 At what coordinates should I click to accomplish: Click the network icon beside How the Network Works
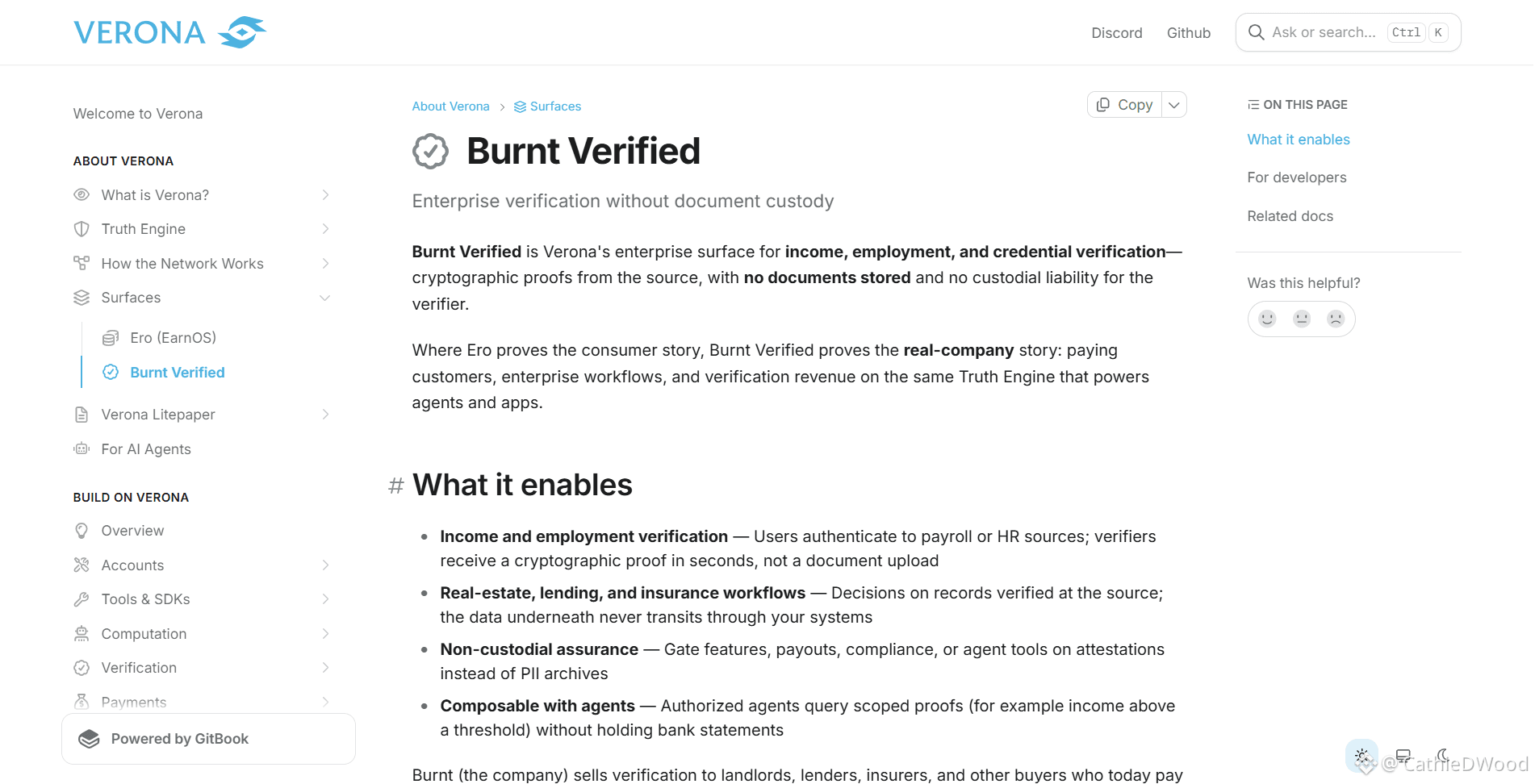coord(82,264)
